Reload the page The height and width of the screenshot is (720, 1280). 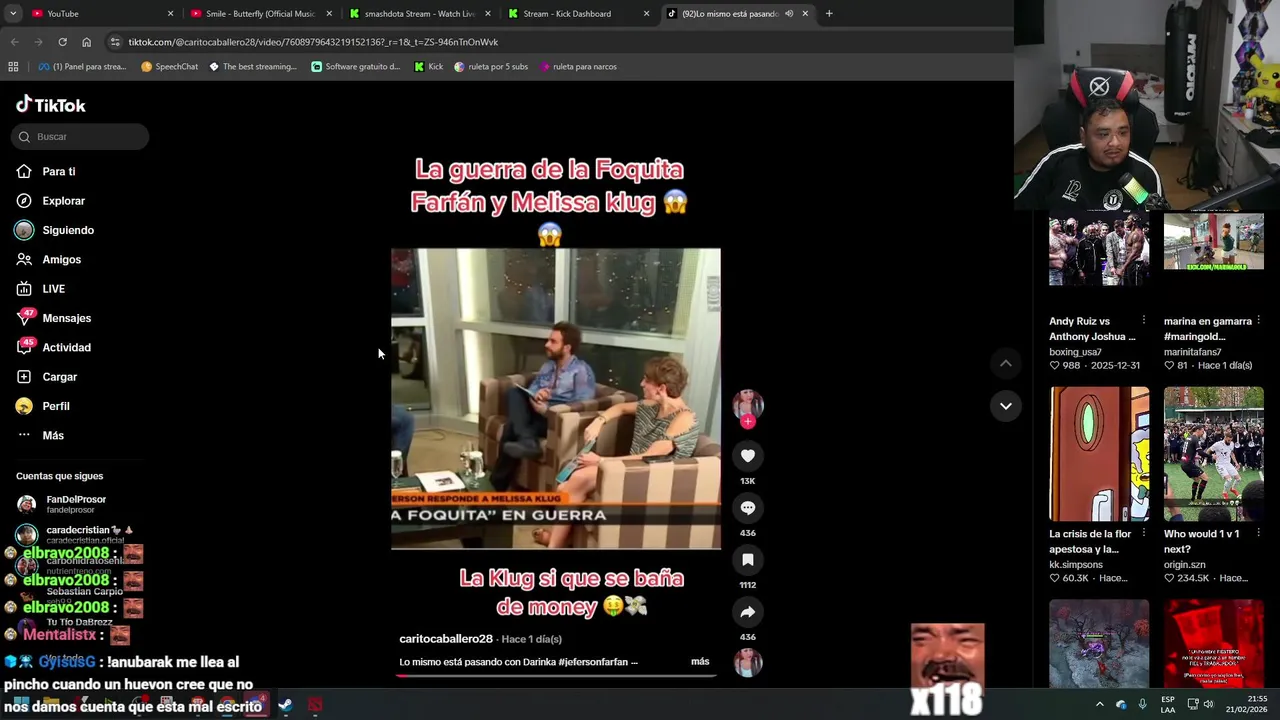tap(62, 42)
